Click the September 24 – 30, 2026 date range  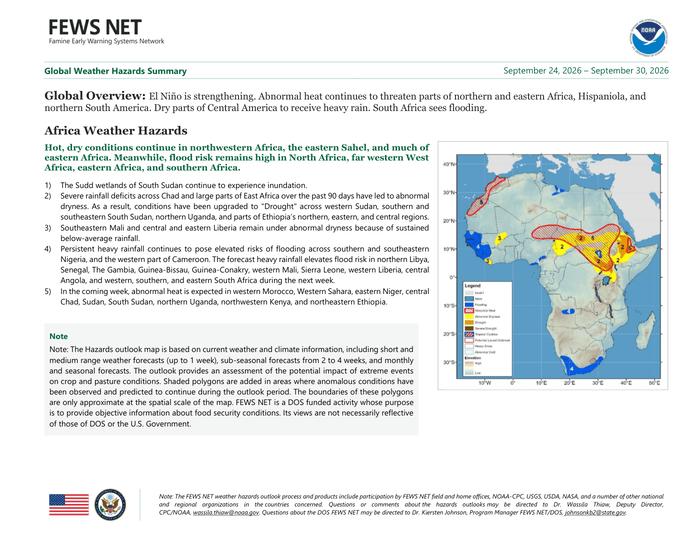pyautogui.click(x=586, y=71)
